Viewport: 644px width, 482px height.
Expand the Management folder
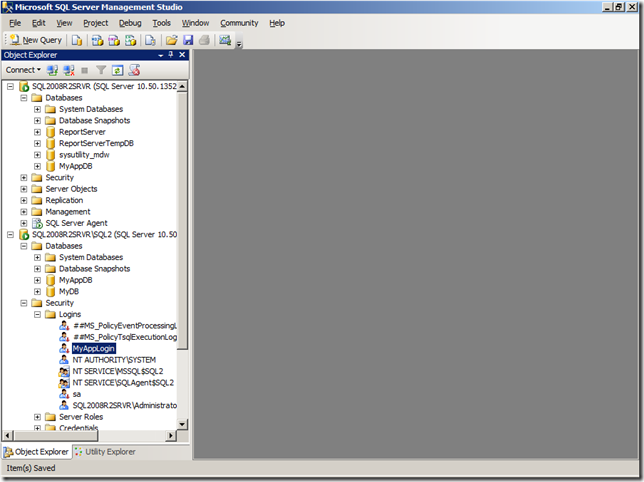click(x=24, y=212)
